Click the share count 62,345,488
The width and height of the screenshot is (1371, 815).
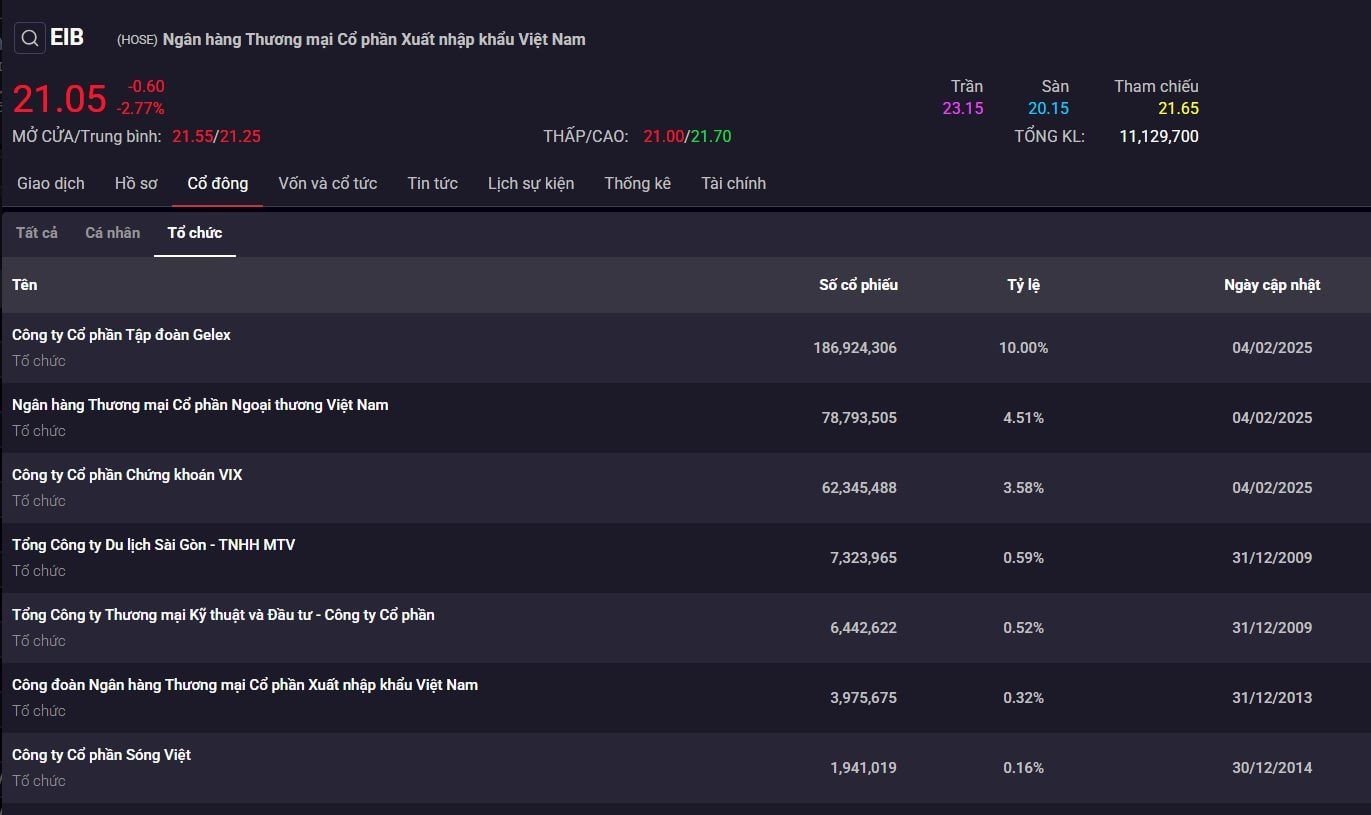pos(859,488)
